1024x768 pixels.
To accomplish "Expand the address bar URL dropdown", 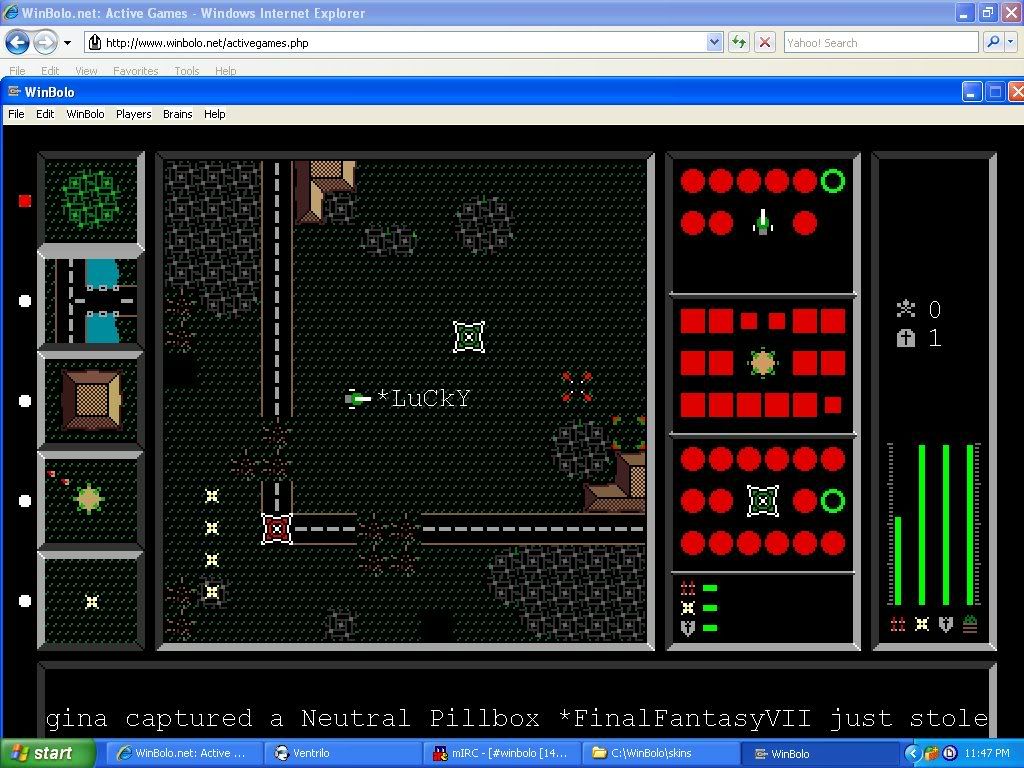I will [714, 42].
